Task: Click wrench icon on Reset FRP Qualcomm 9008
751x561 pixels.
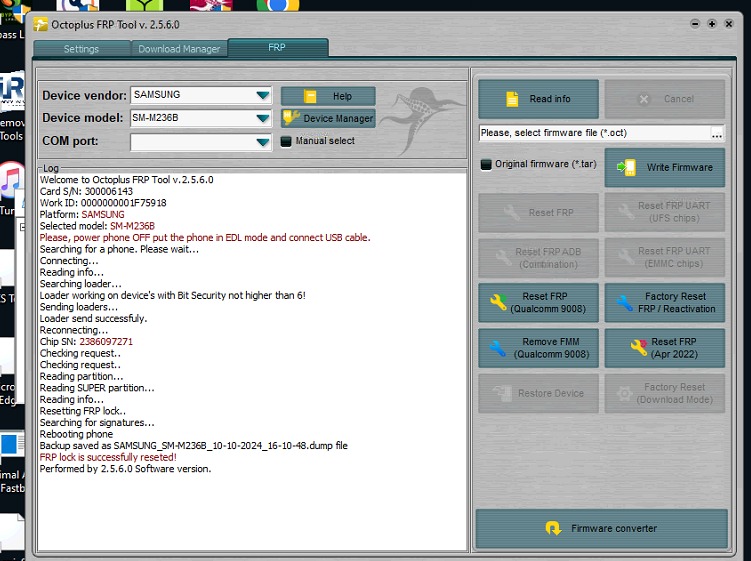Action: pyautogui.click(x=498, y=303)
